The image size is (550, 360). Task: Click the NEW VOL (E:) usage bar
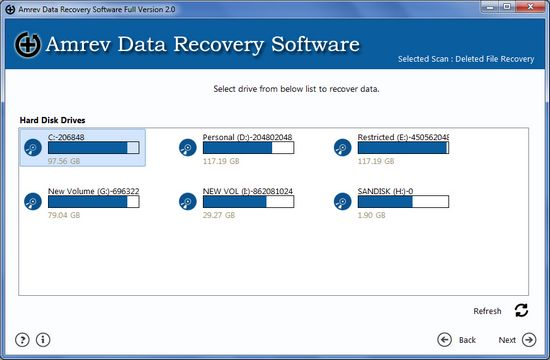[x=248, y=202]
